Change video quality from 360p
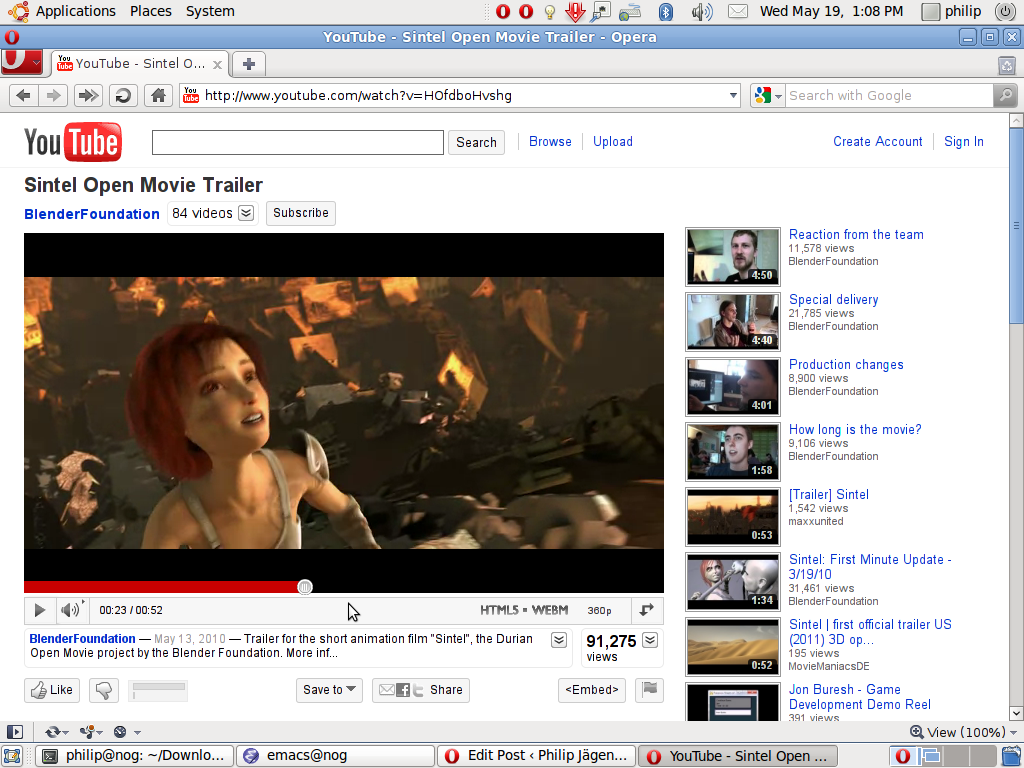The height and width of the screenshot is (768, 1024). (599, 611)
